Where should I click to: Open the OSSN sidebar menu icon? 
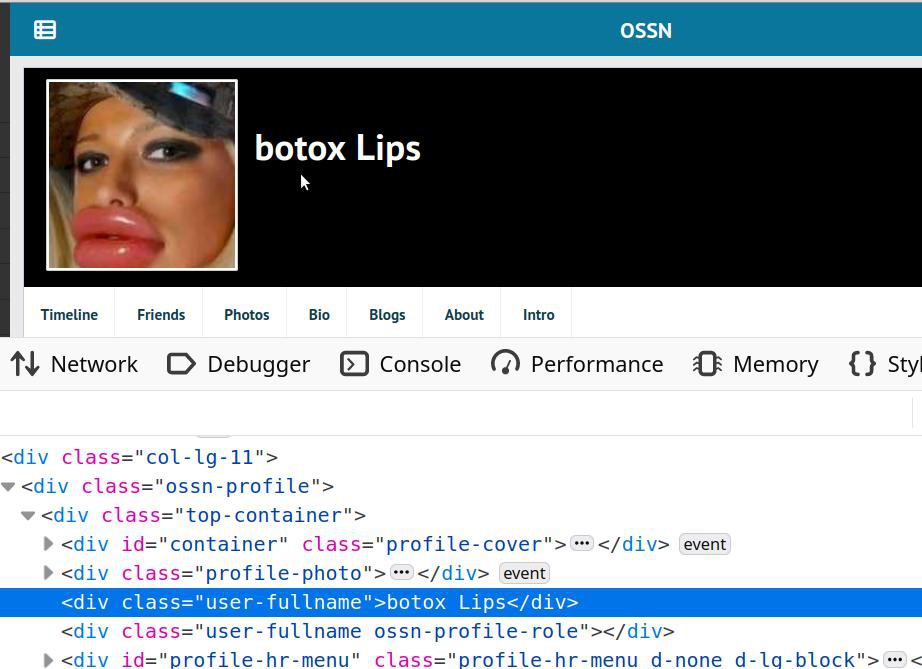45,30
